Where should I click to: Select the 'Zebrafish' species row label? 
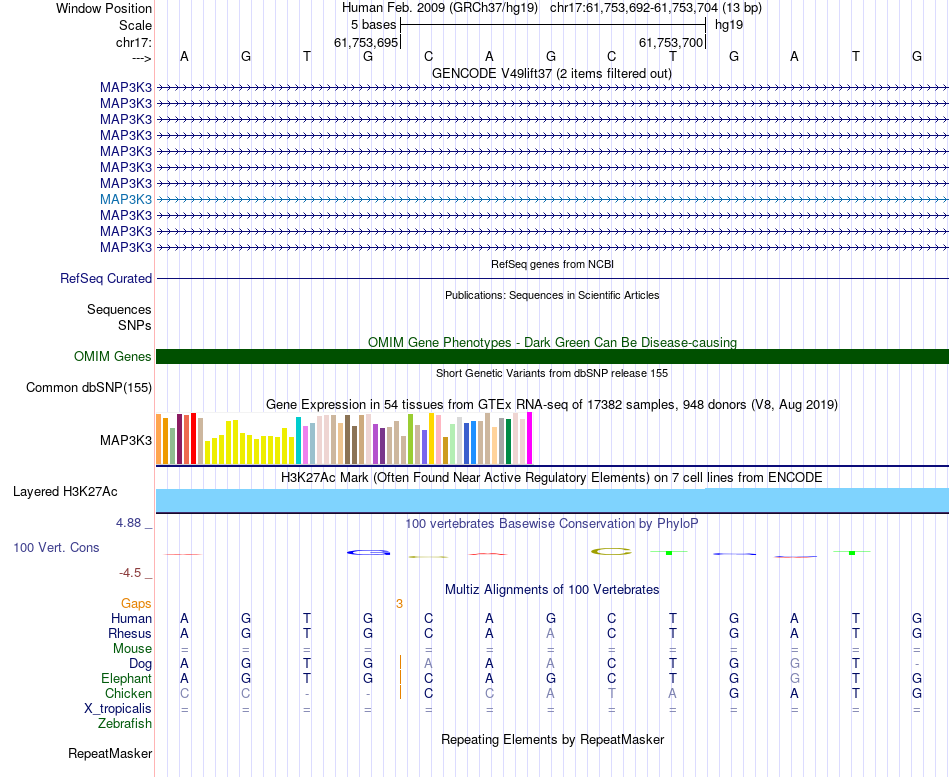point(125,724)
